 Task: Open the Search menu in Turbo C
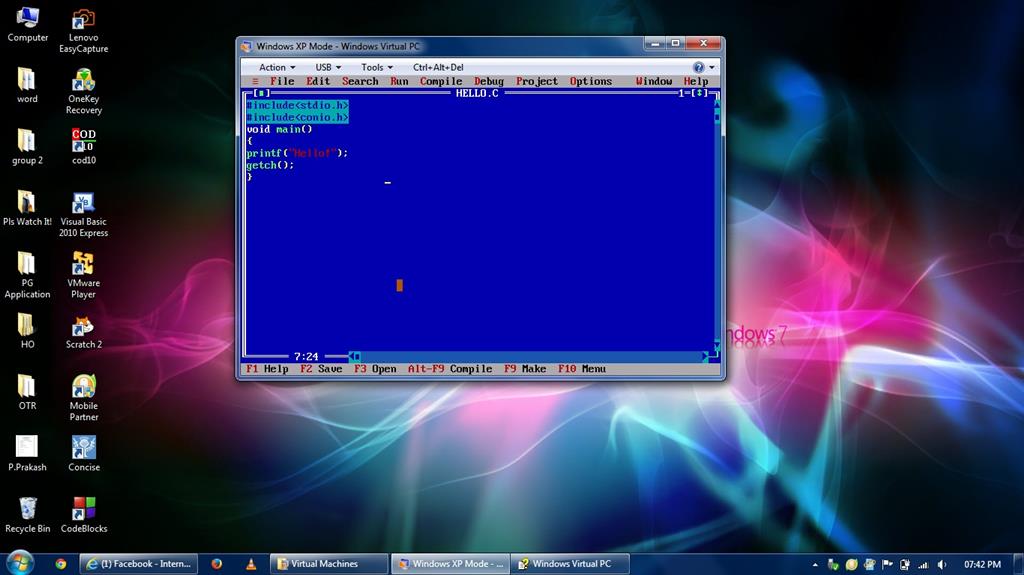coord(360,81)
